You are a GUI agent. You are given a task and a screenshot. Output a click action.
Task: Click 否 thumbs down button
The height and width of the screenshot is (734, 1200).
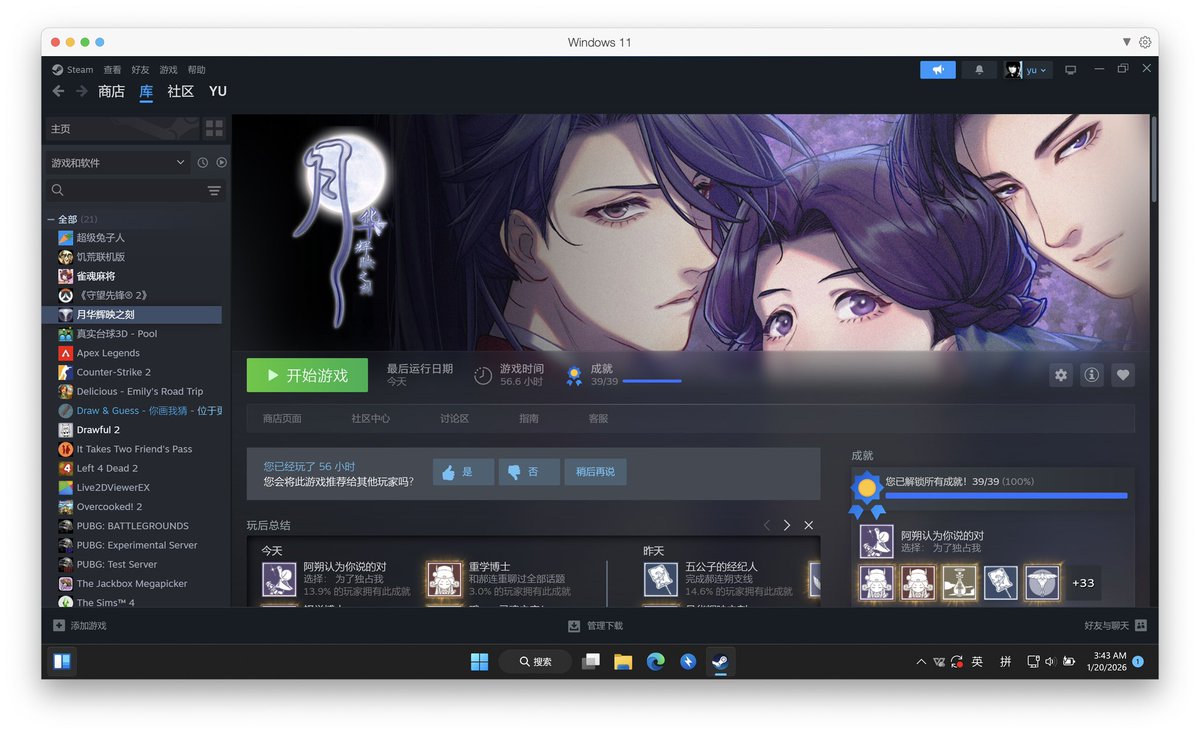tap(529, 472)
